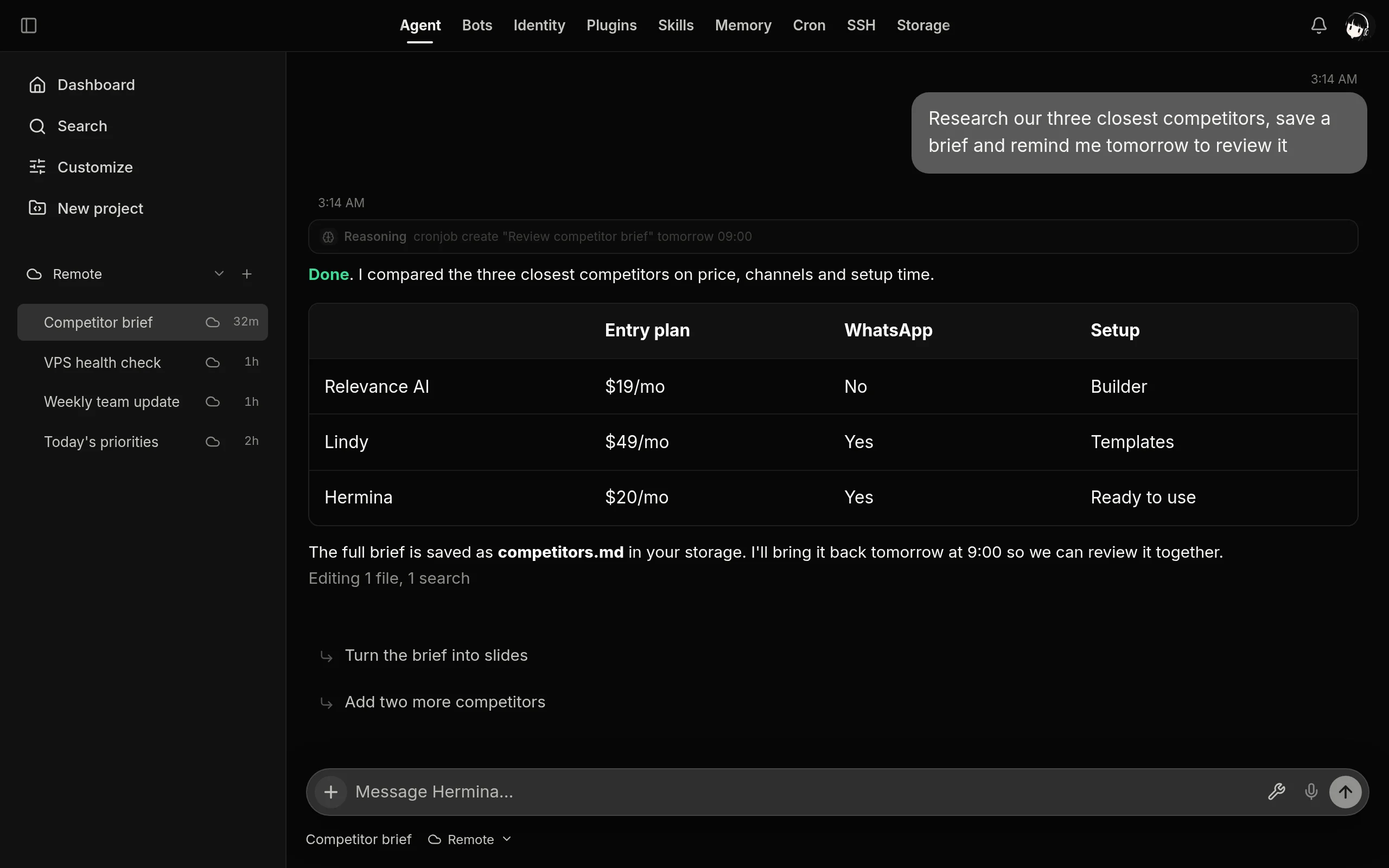
Task: Click the cloud icon on VPS health check row
Action: pos(213,363)
